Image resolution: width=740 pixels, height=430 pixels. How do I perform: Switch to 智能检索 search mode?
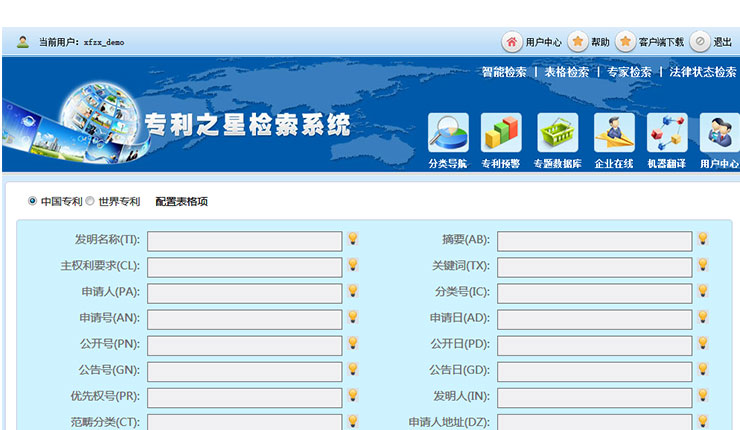click(x=503, y=72)
